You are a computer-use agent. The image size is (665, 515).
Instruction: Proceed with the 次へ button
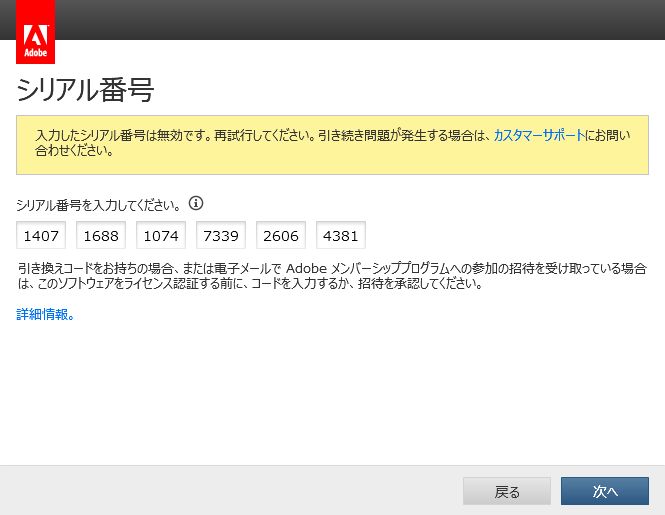(605, 491)
